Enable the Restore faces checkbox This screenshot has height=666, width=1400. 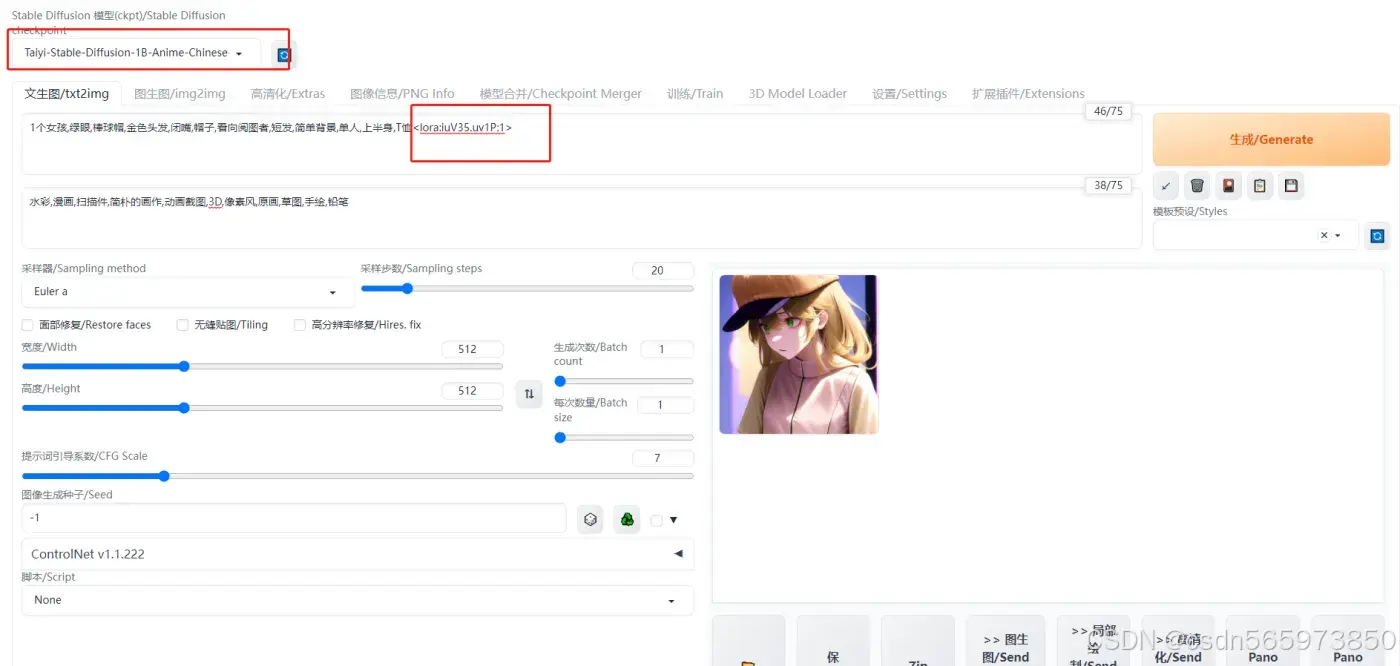pos(28,325)
